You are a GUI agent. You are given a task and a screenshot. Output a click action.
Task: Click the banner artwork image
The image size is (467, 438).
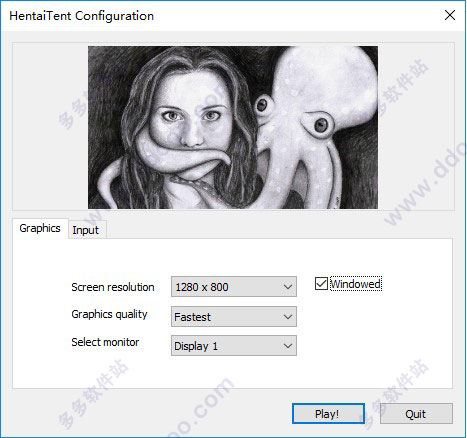coord(233,127)
